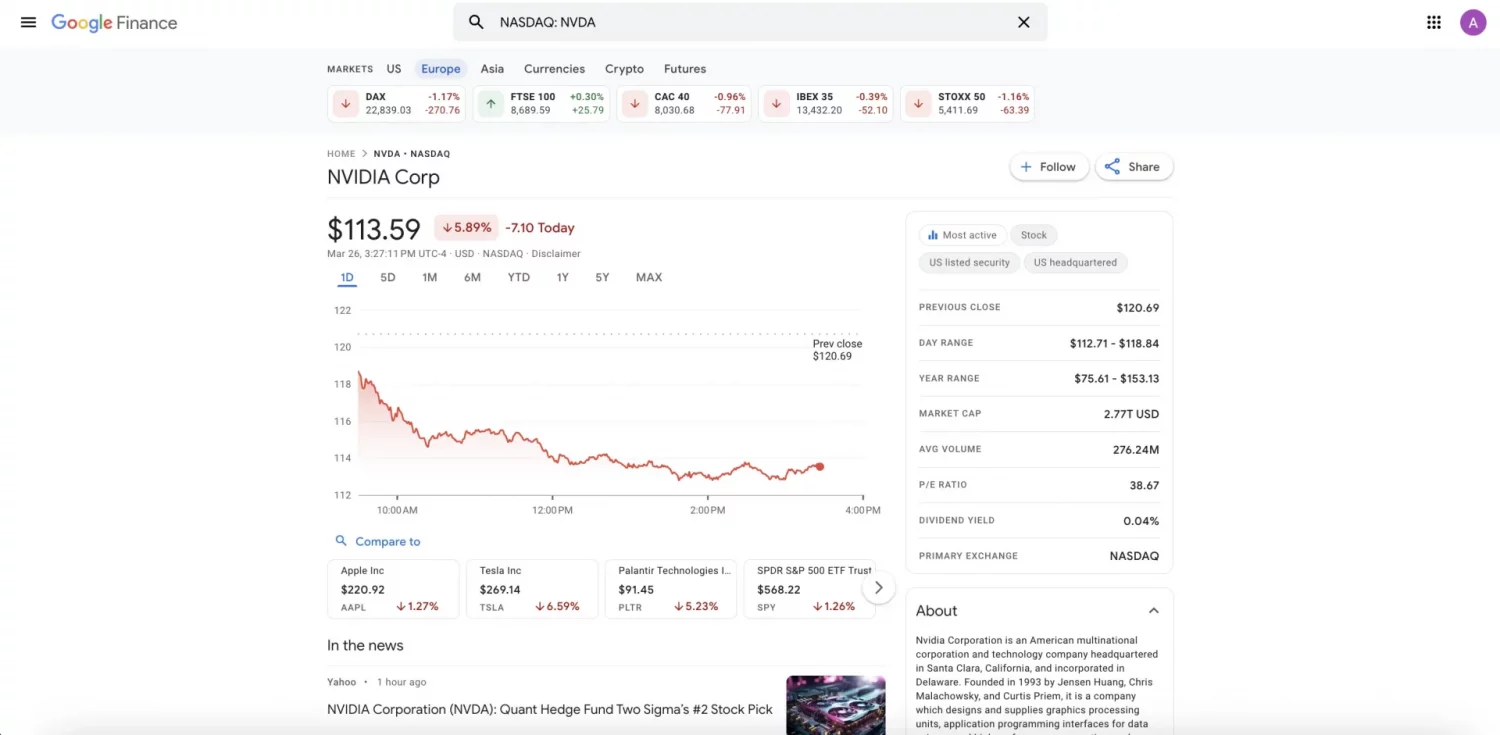Show next compare stocks with arrow
The height and width of the screenshot is (735, 1500).
pyautogui.click(x=878, y=588)
